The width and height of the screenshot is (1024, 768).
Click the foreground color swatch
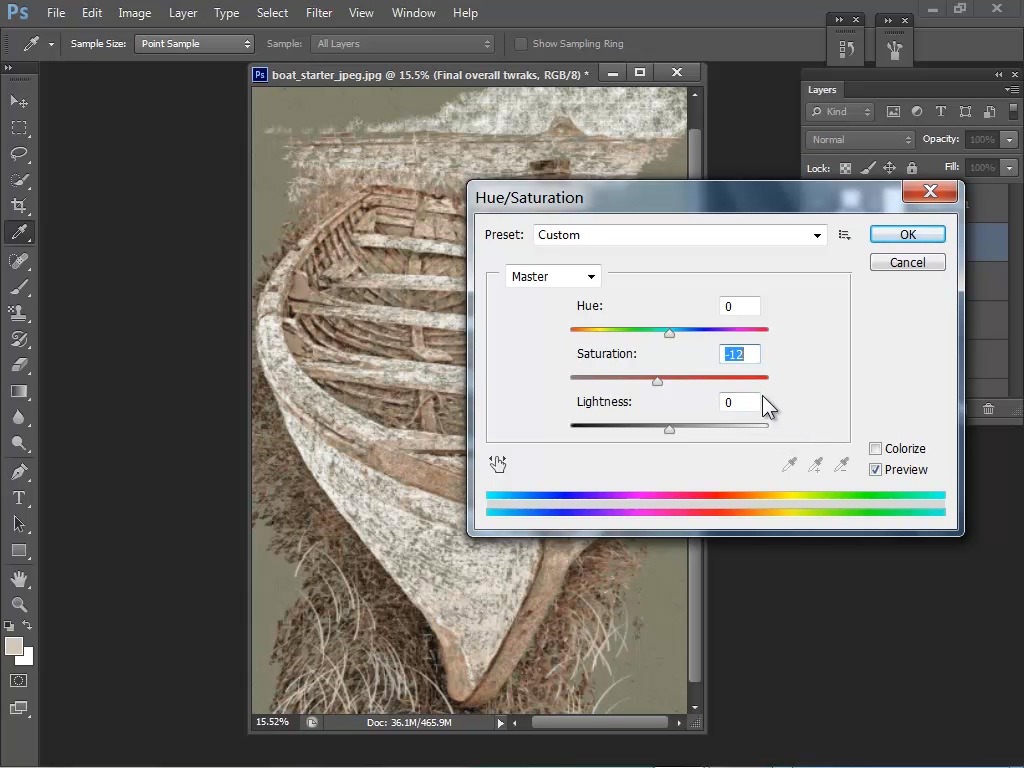click(x=14, y=646)
